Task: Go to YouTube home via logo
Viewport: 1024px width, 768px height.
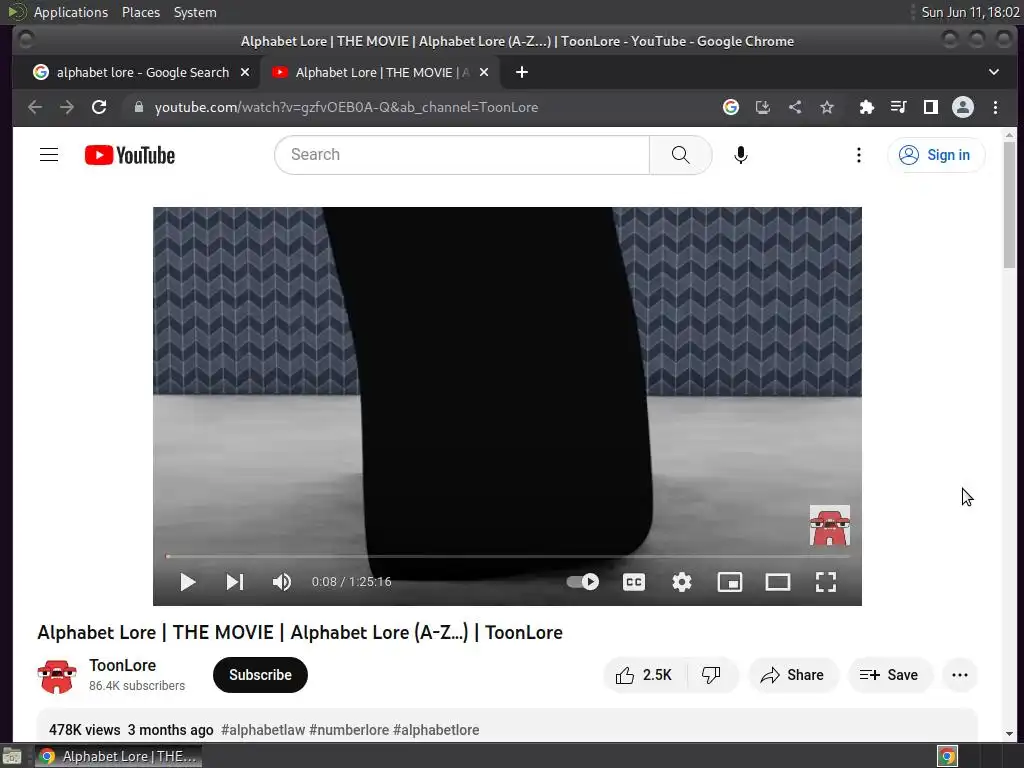Action: (130, 155)
